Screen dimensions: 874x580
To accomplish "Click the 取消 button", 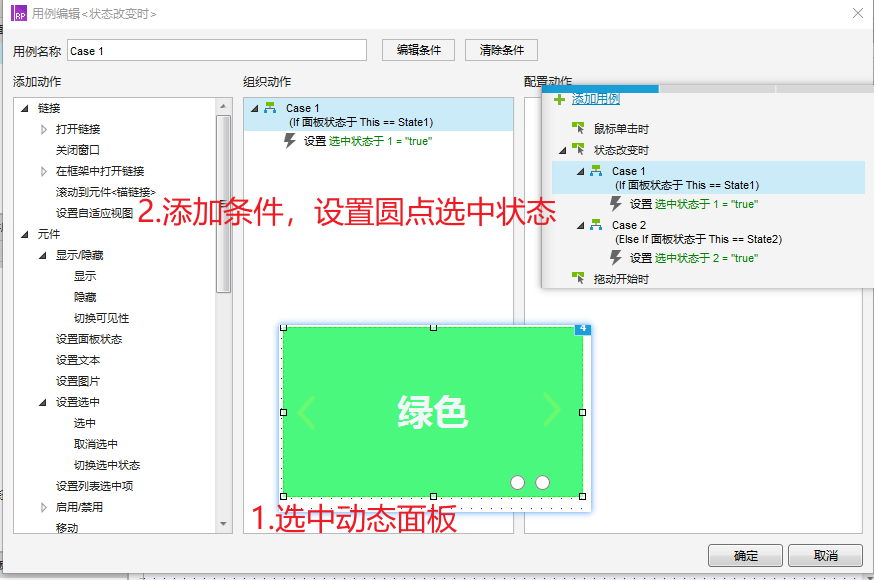I will coord(826,555).
